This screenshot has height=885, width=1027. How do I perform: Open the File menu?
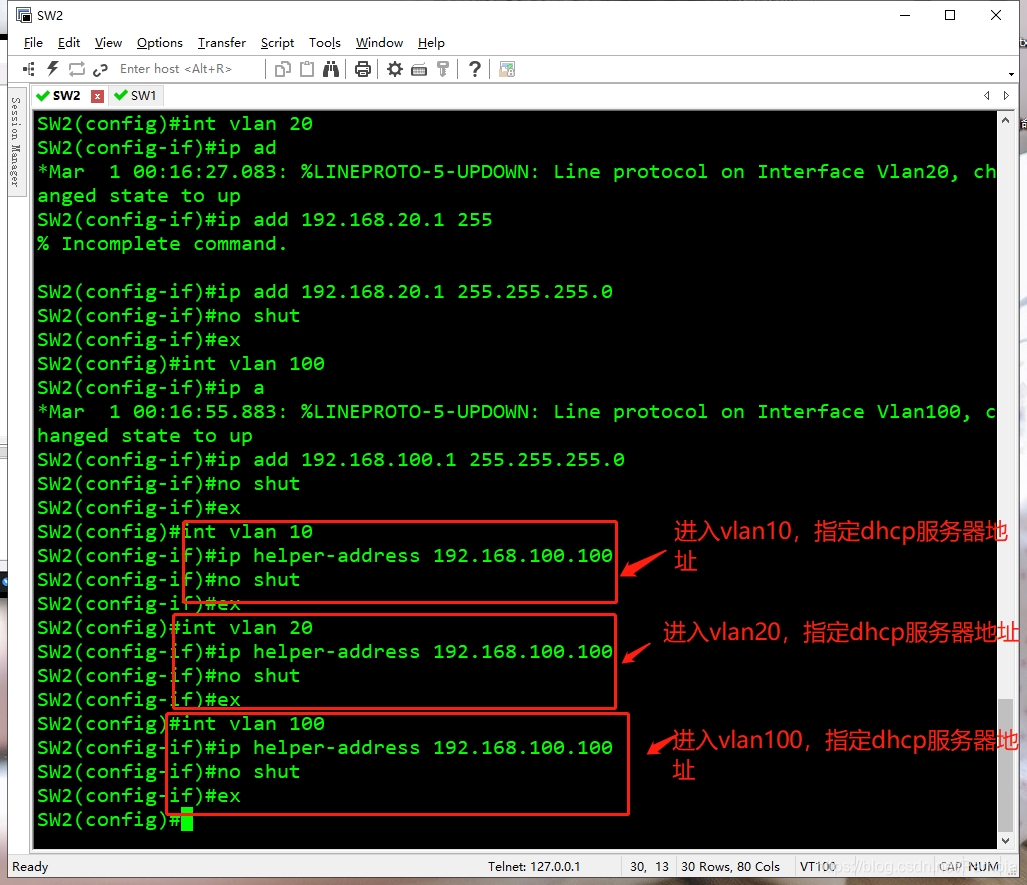coord(33,43)
